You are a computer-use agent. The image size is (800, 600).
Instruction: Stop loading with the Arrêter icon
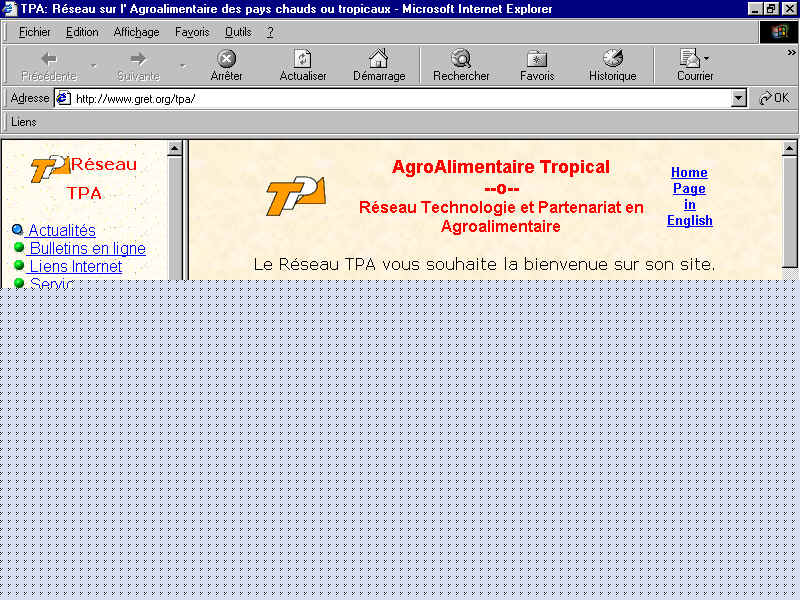click(227, 59)
